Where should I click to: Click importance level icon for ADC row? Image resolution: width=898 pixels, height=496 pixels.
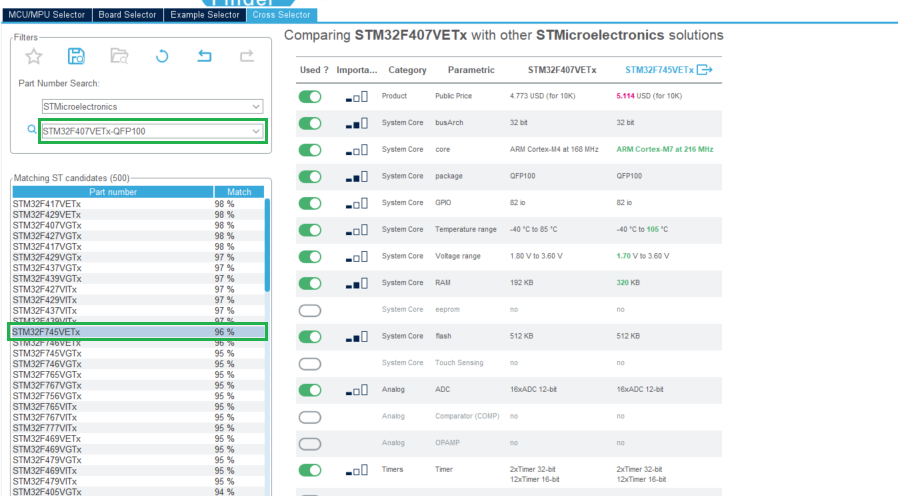pos(357,390)
